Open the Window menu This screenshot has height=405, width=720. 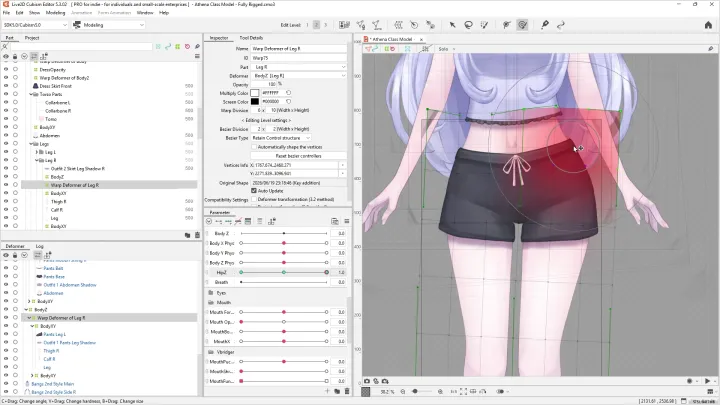click(145, 13)
